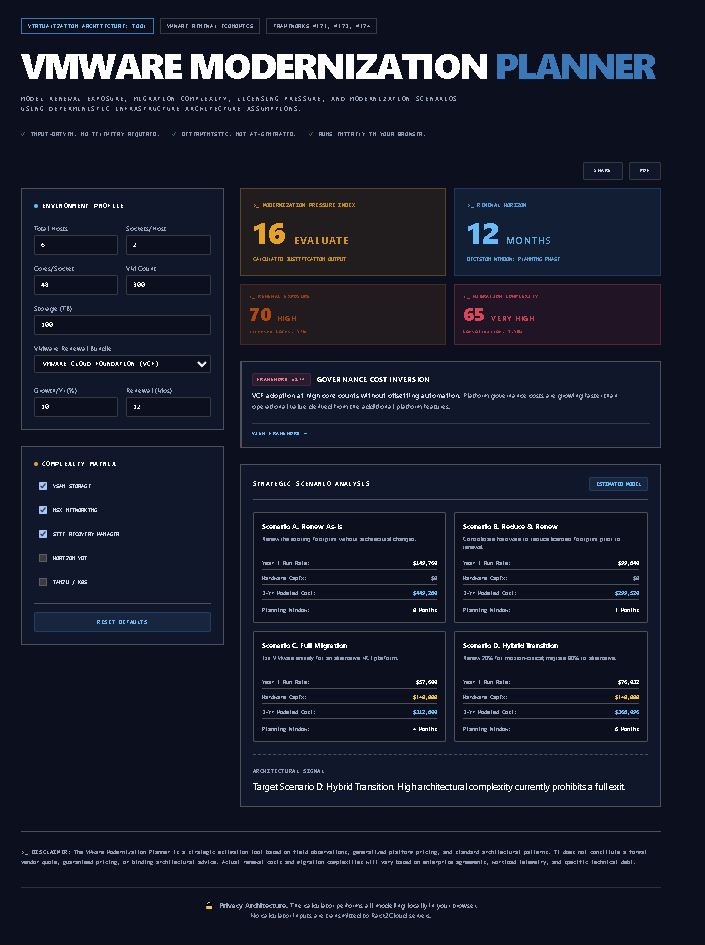This screenshot has height=945, width=705.
Task: Click Scenario C Year 1 Run Rate value
Action: 426,682
